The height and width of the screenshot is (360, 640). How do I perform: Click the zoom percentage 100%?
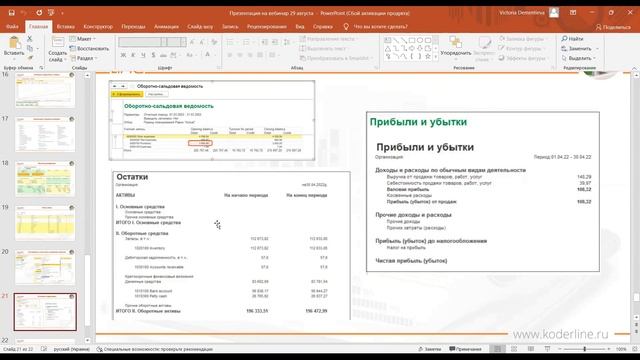[x=621, y=349]
